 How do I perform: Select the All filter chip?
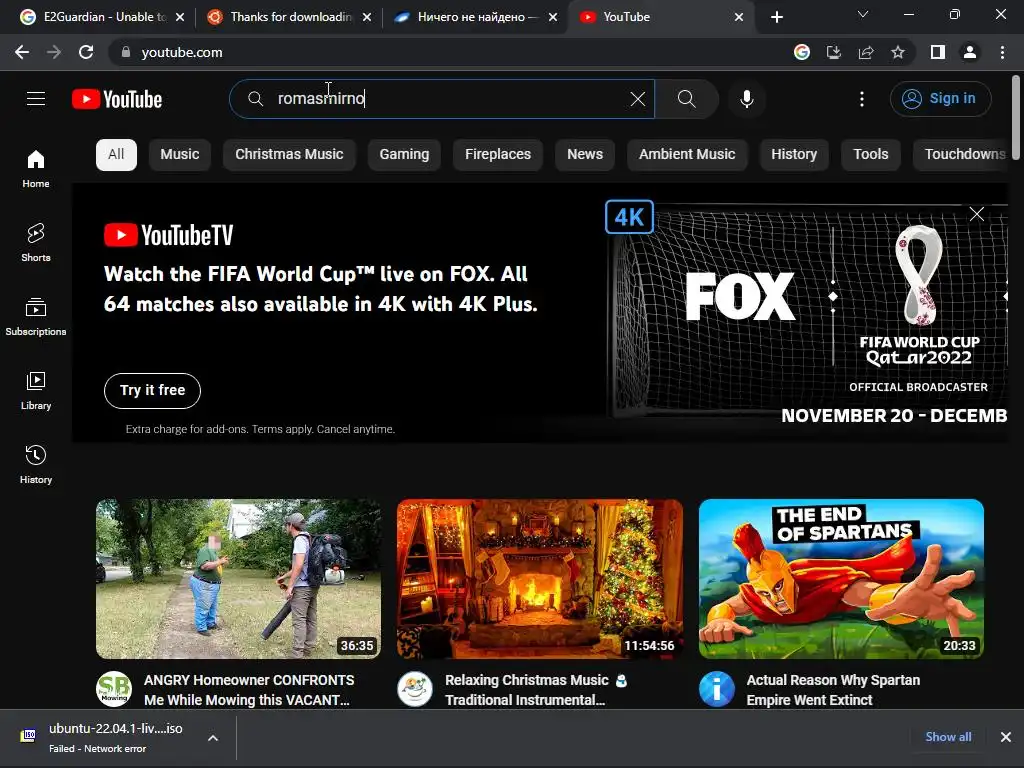pyautogui.click(x=116, y=155)
